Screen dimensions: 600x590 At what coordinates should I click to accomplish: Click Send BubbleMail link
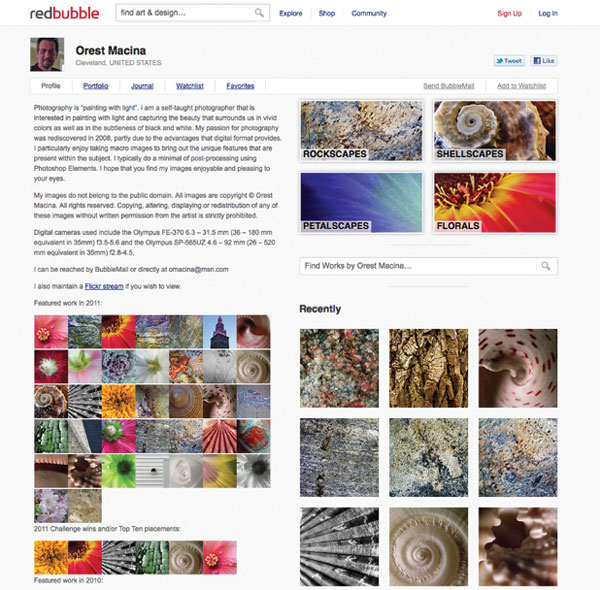(x=448, y=86)
